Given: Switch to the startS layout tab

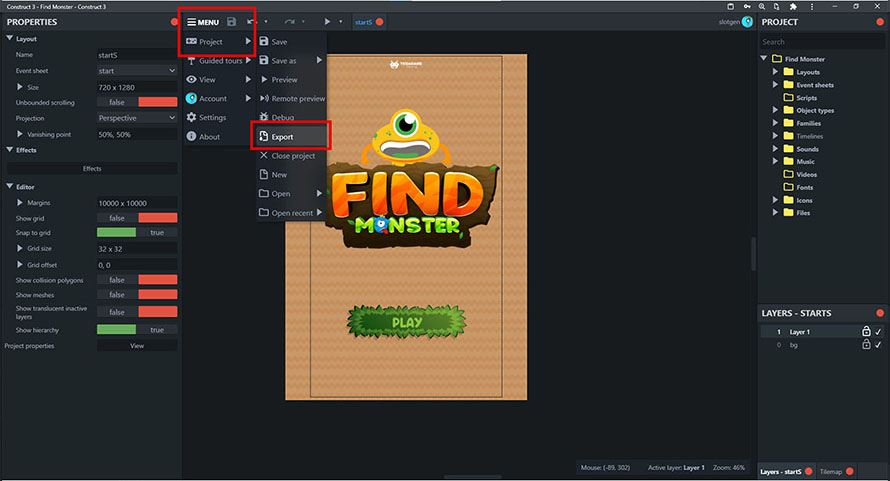Looking at the screenshot, I should (x=363, y=22).
